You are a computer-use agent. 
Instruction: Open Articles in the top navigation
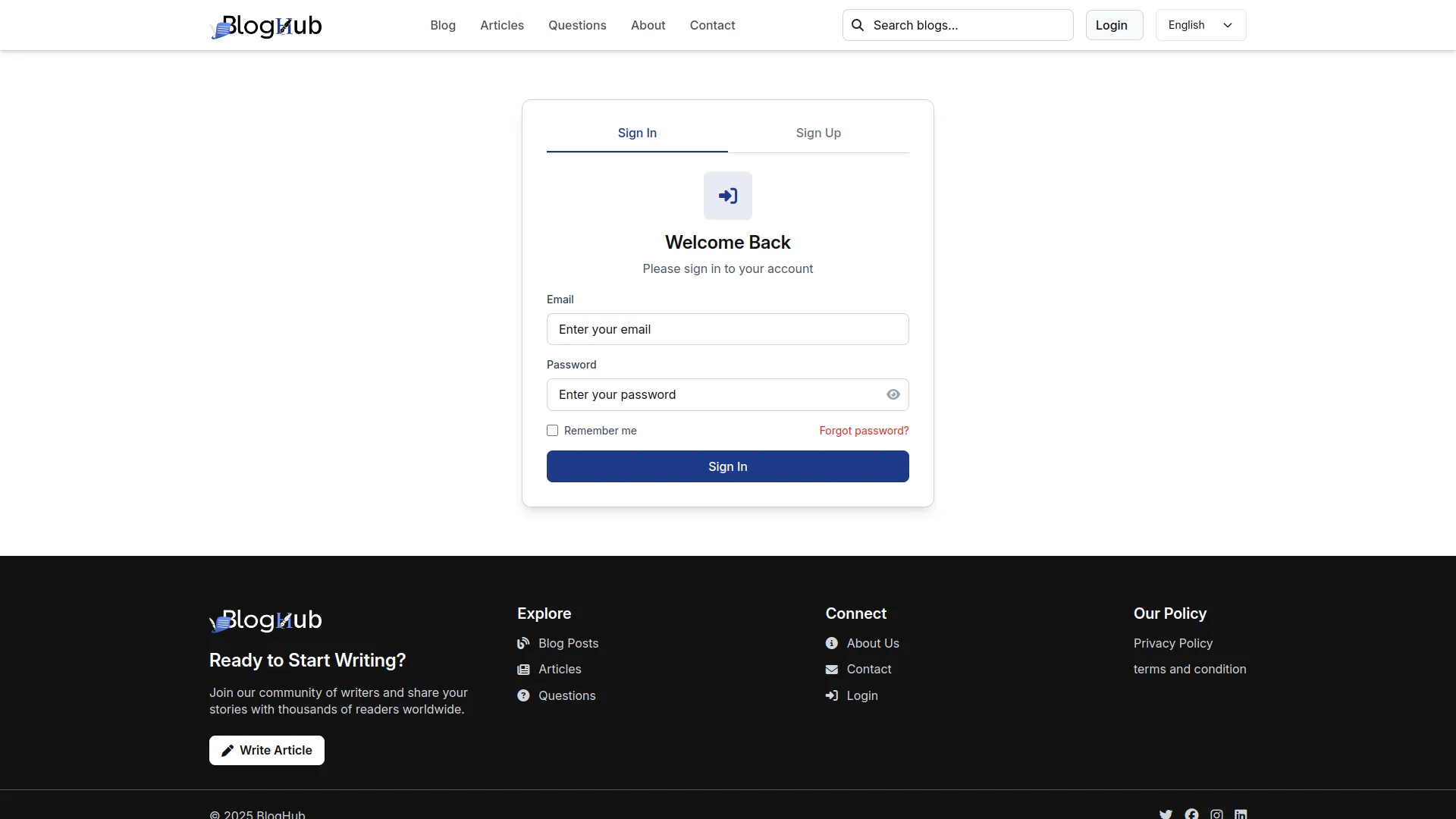[x=502, y=25]
